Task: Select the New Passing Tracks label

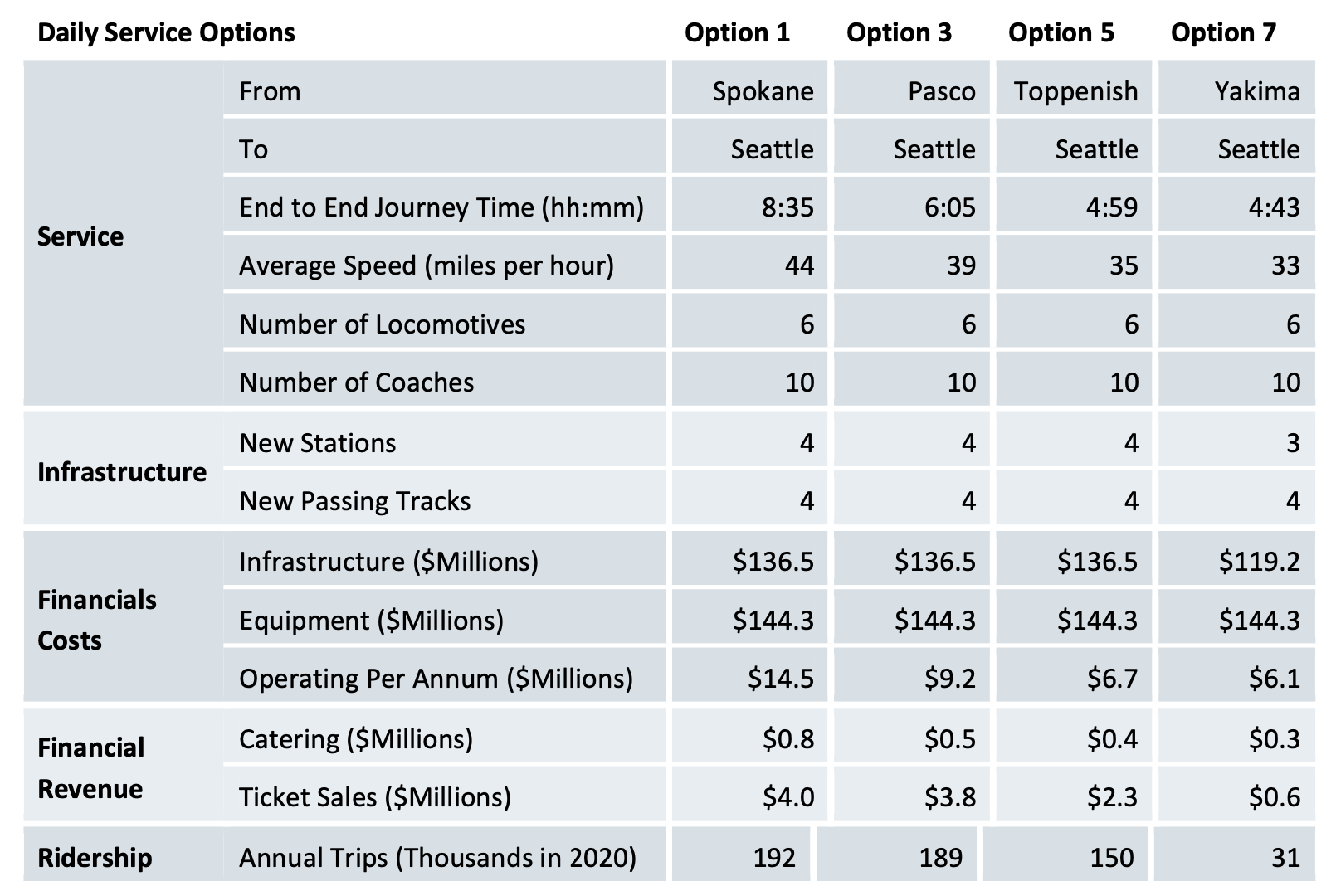Action: click(x=354, y=501)
